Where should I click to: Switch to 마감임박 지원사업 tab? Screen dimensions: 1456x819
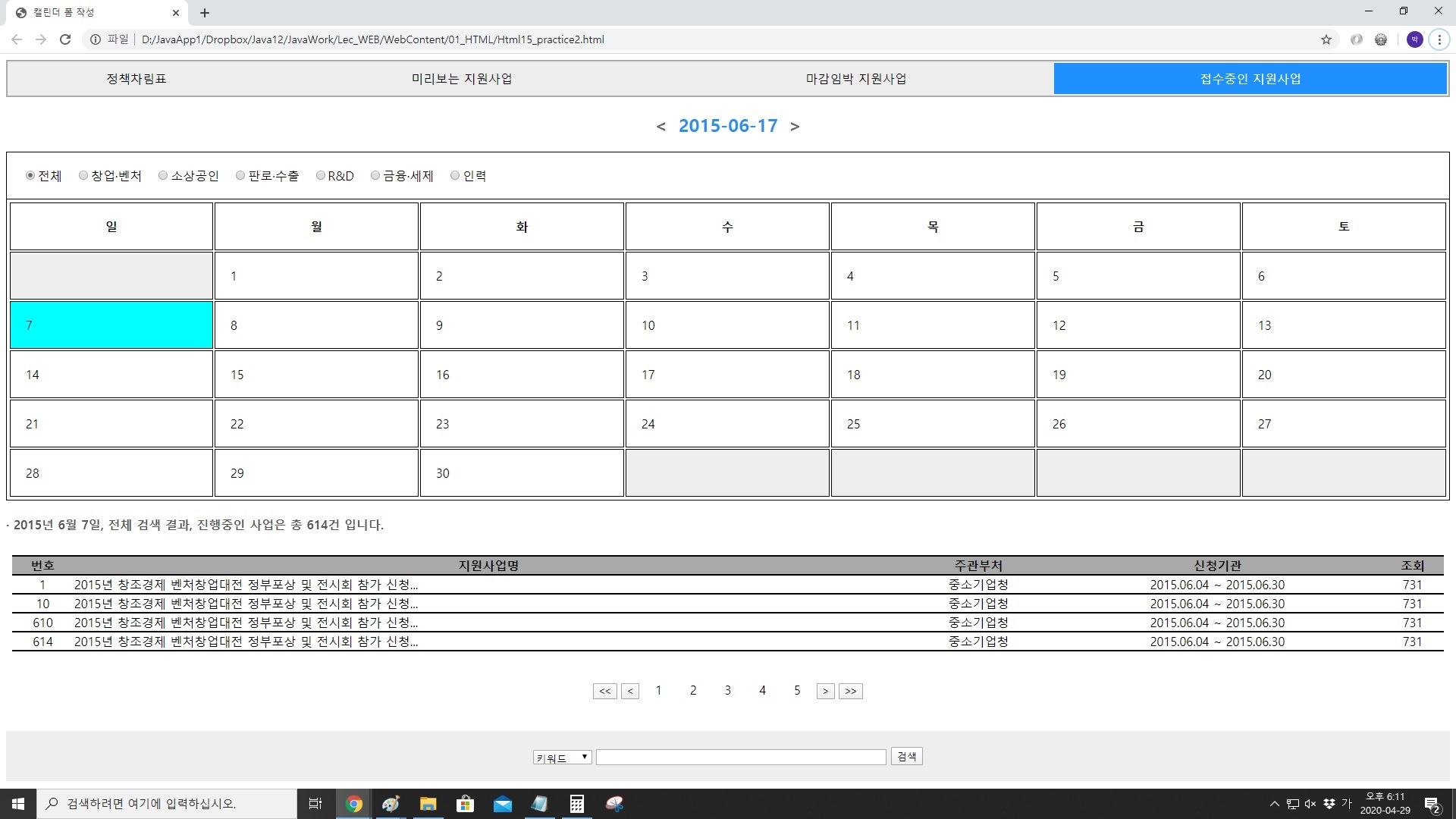[855, 79]
